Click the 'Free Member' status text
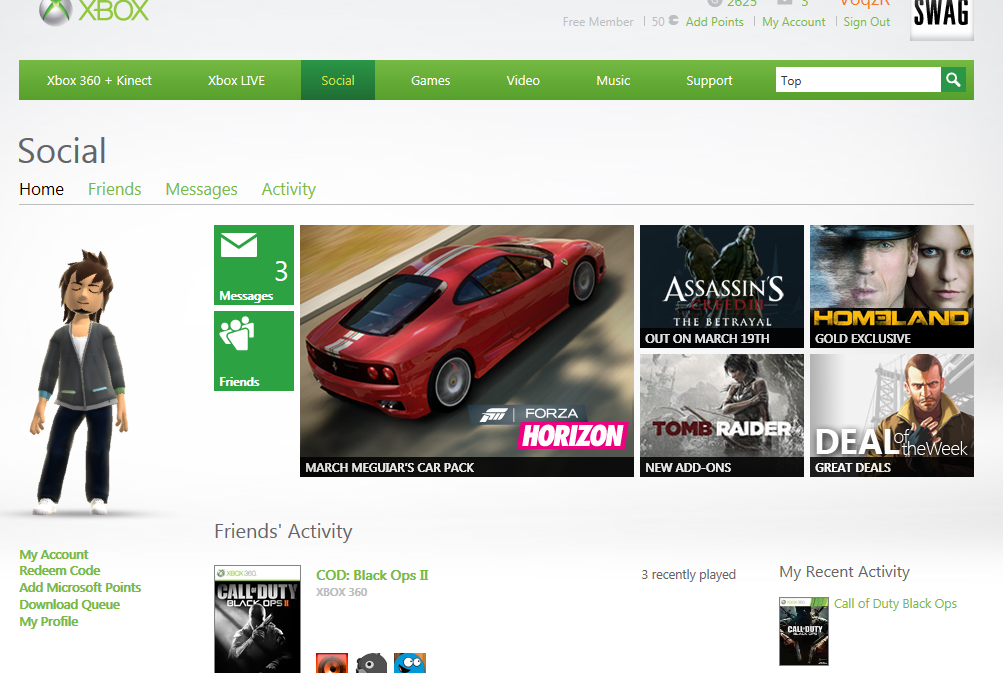Screen dimensions: 1003x673 pos(598,22)
